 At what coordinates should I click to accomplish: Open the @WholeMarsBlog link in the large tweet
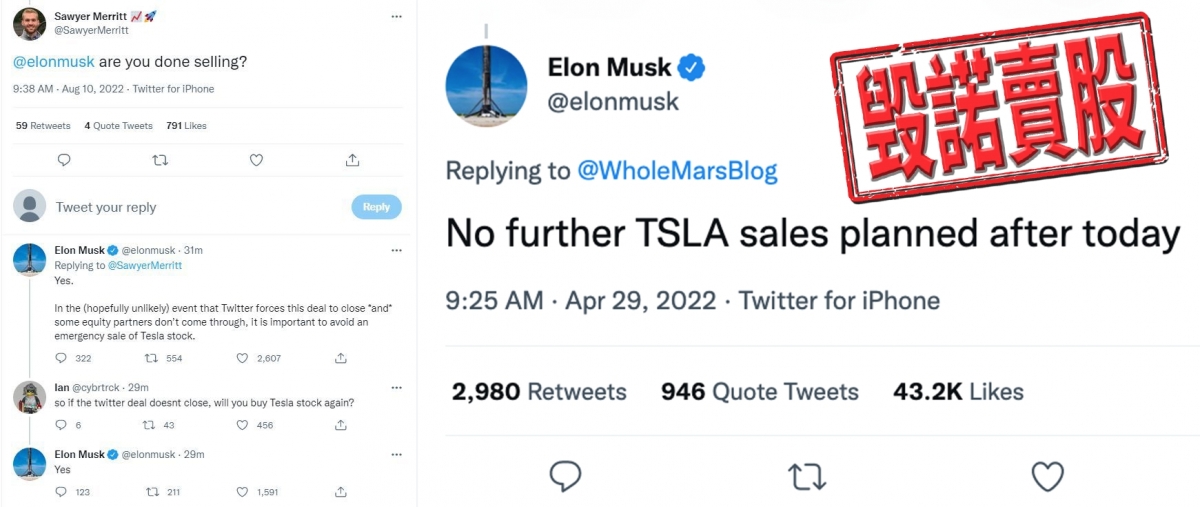pos(677,171)
